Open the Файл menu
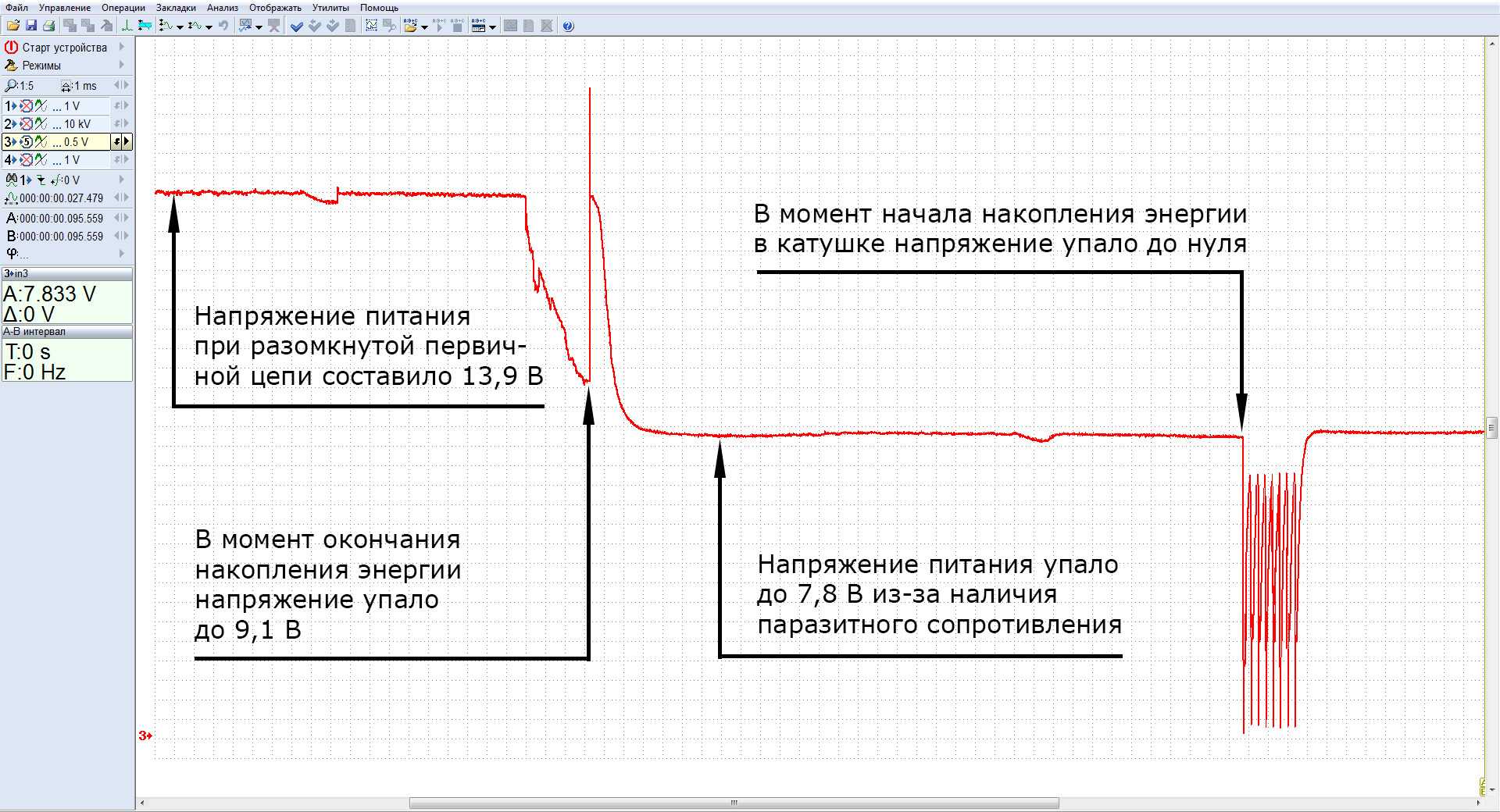1500x812 pixels. [16, 7]
